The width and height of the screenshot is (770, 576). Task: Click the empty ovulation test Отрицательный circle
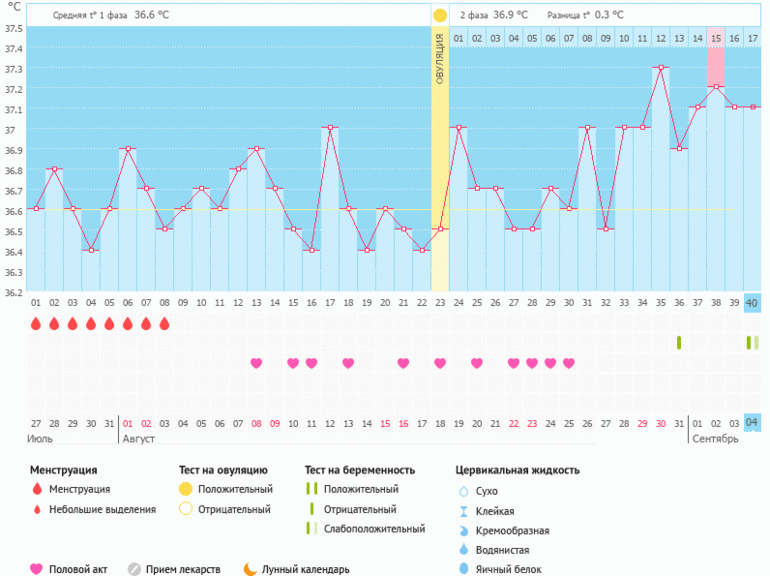pyautogui.click(x=185, y=509)
